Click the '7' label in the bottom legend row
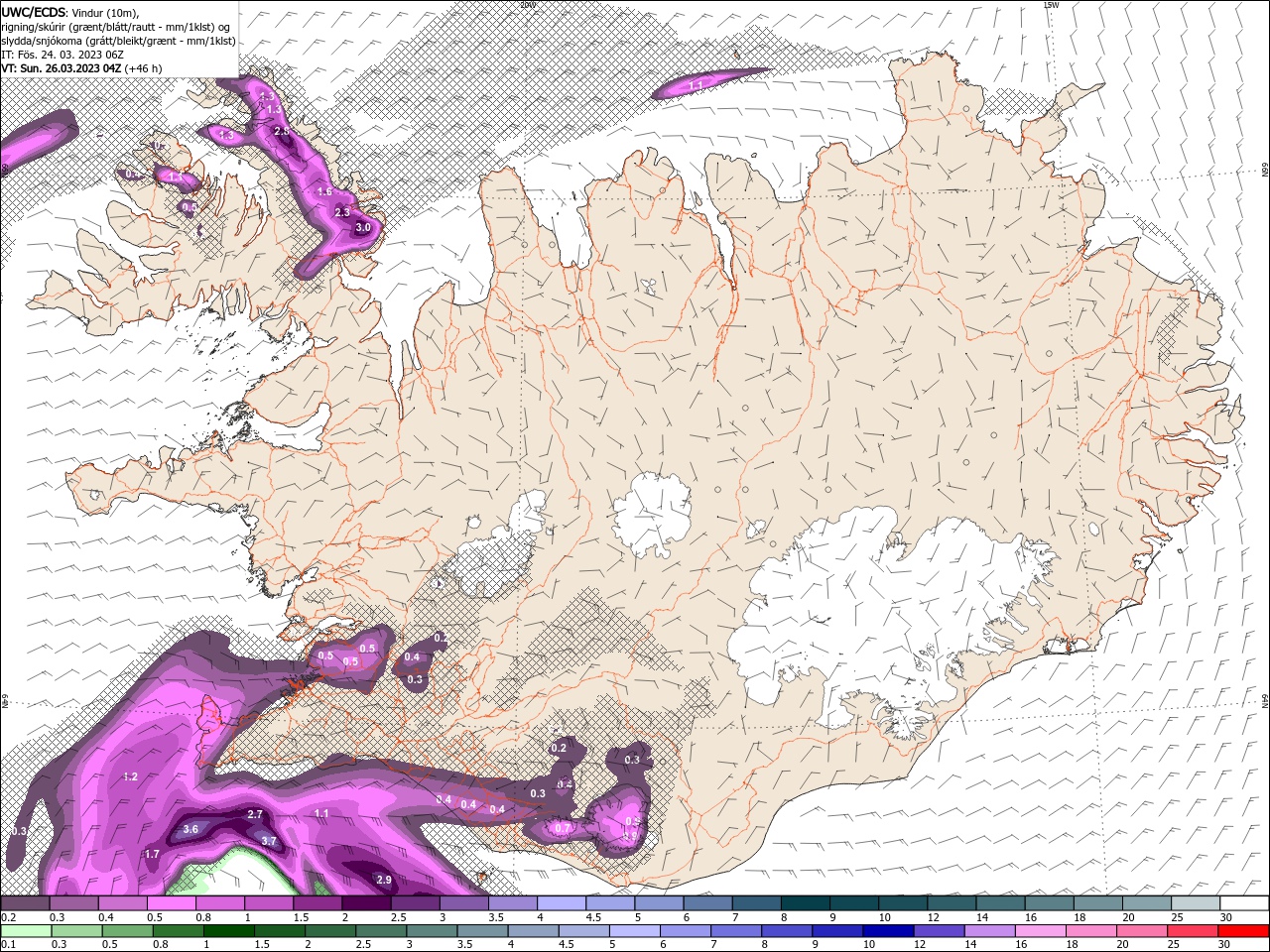This screenshot has width=1270, height=952. (715, 944)
